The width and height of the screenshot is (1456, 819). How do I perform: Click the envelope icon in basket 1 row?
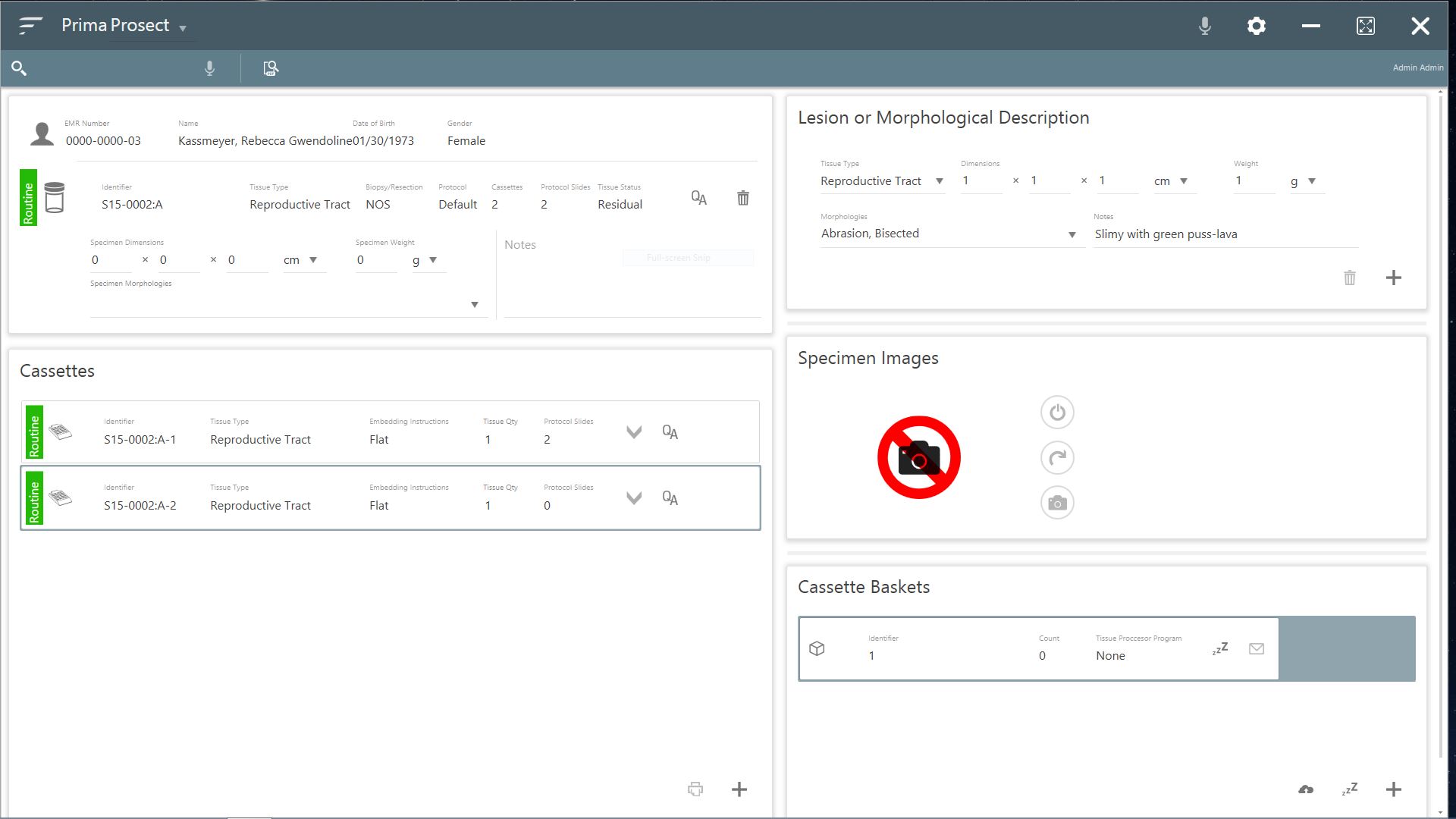point(1257,648)
